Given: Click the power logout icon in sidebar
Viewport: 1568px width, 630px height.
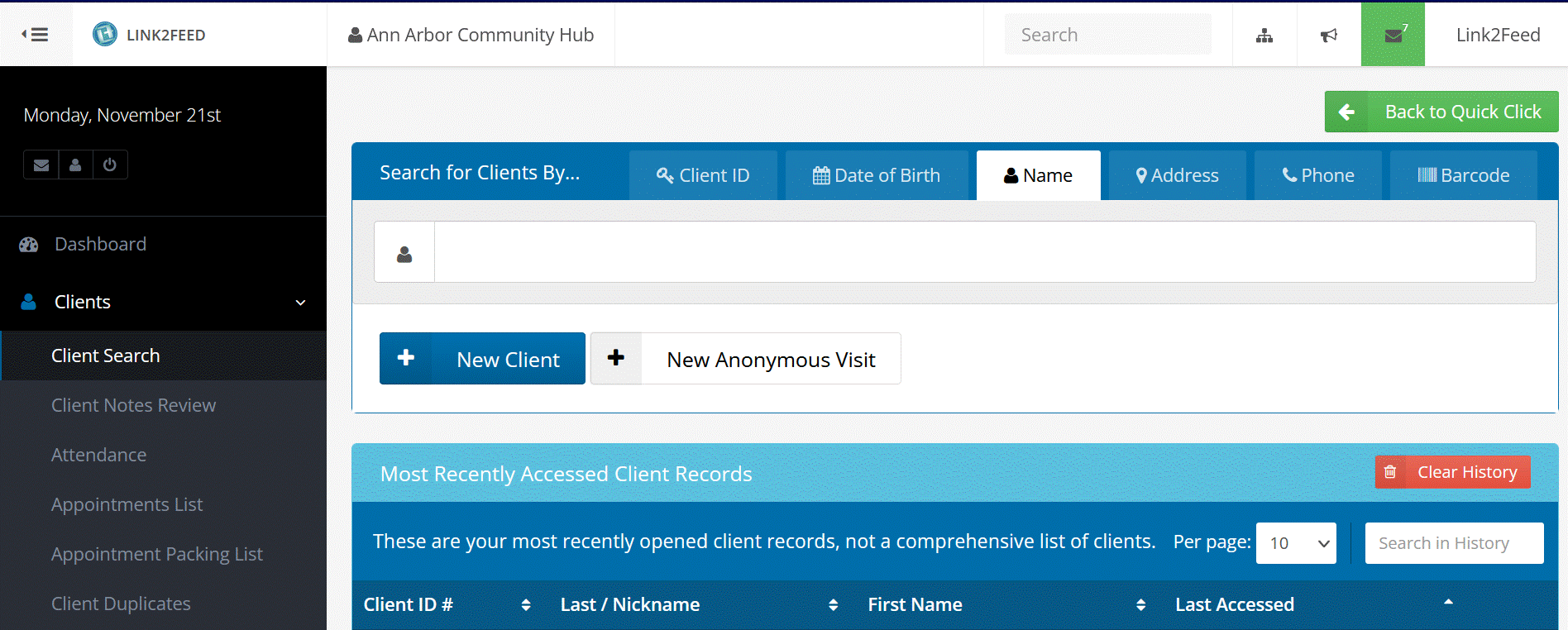Looking at the screenshot, I should (x=109, y=165).
